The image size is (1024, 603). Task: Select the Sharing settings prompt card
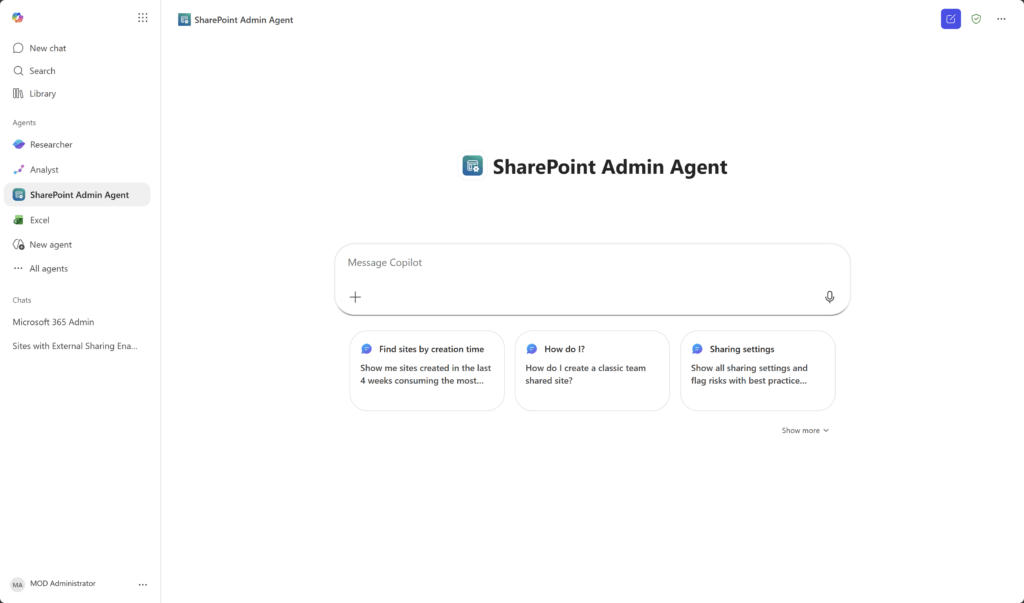[758, 370]
